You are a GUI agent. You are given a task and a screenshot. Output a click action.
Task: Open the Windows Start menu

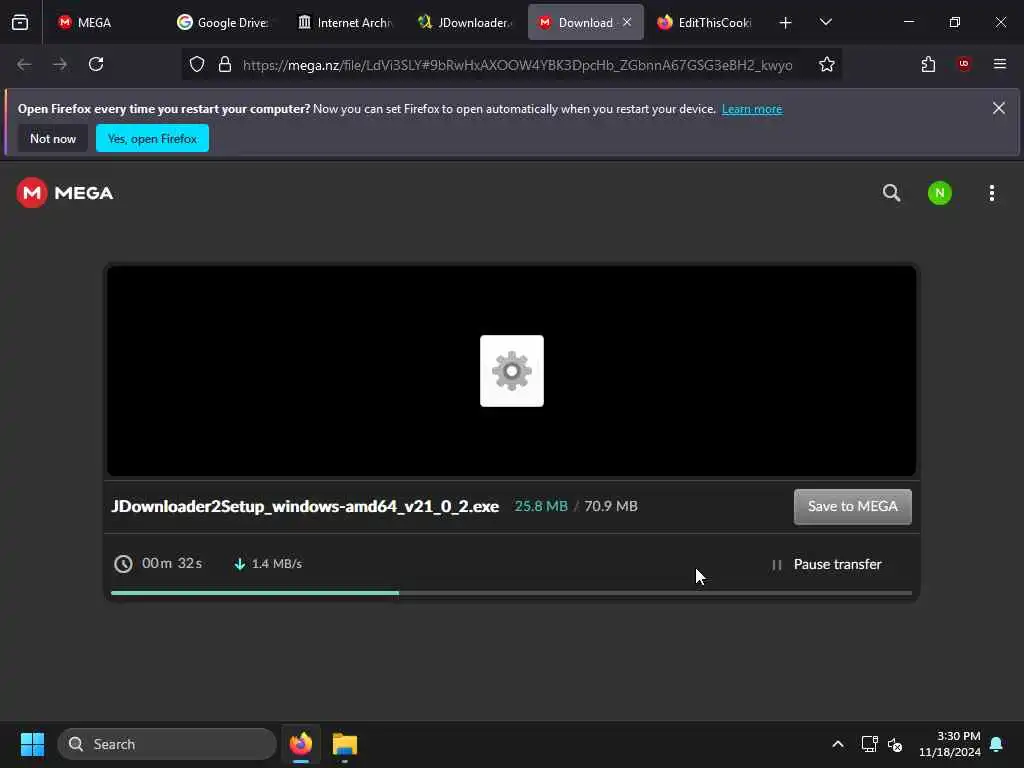pyautogui.click(x=32, y=744)
